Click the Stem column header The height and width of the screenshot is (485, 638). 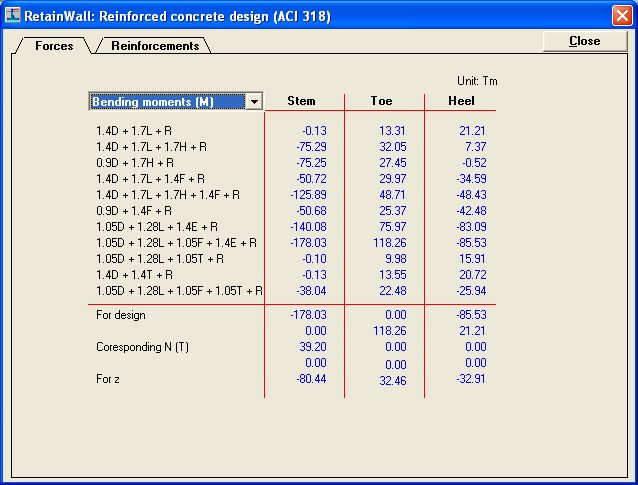coord(301,101)
